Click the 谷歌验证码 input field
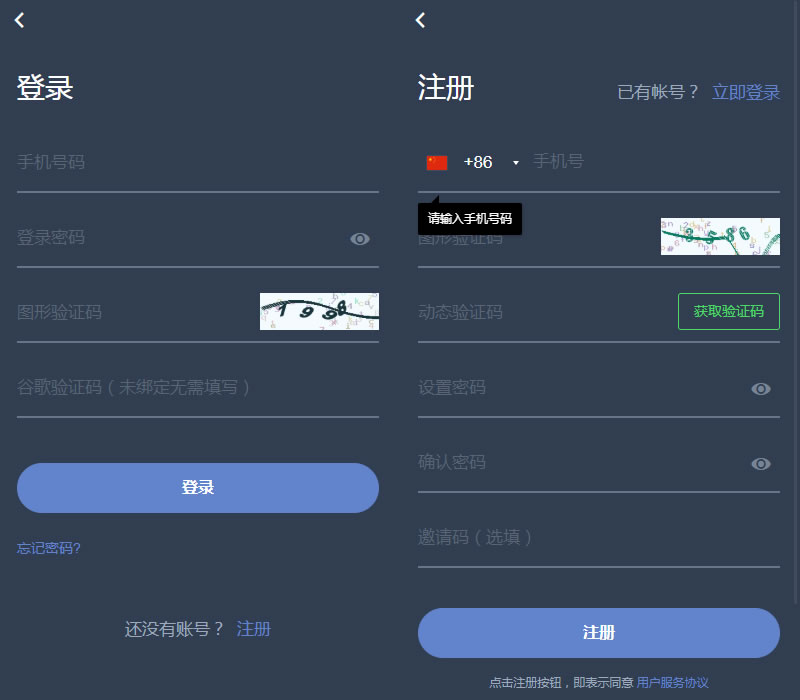 tap(197, 388)
